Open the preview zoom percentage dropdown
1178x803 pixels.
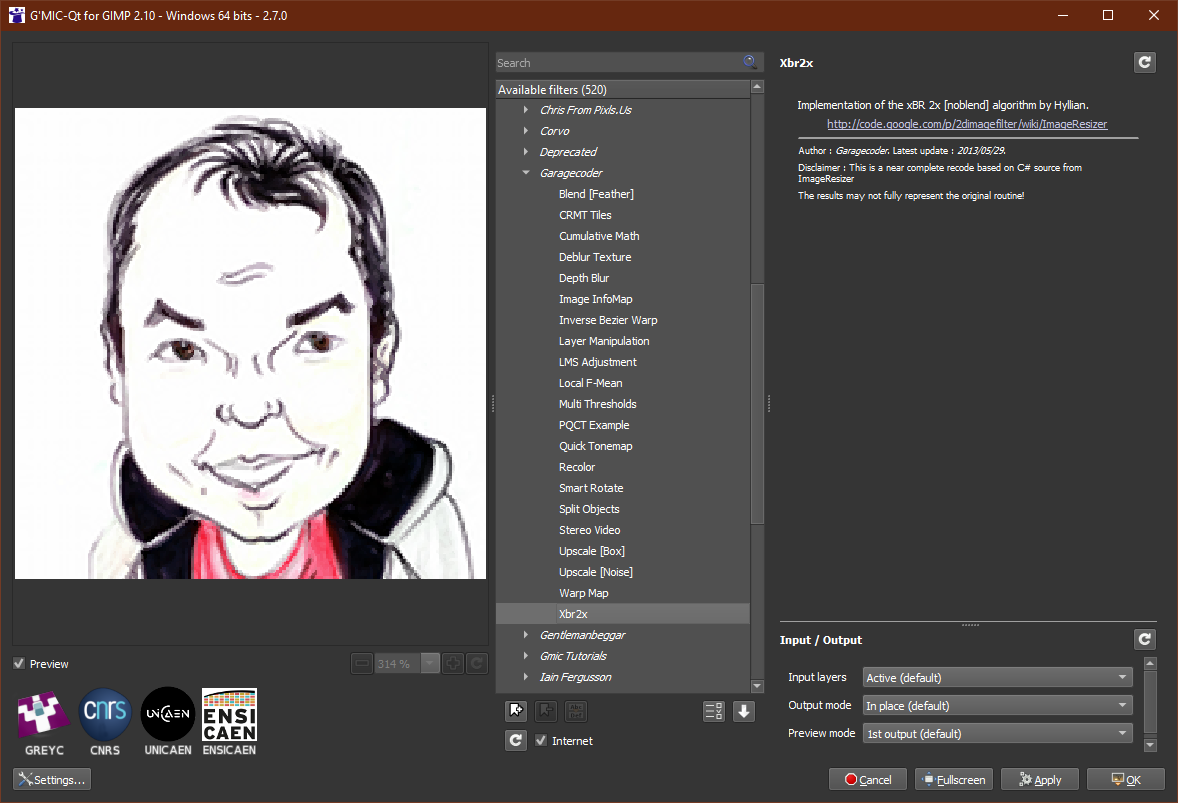click(x=430, y=663)
